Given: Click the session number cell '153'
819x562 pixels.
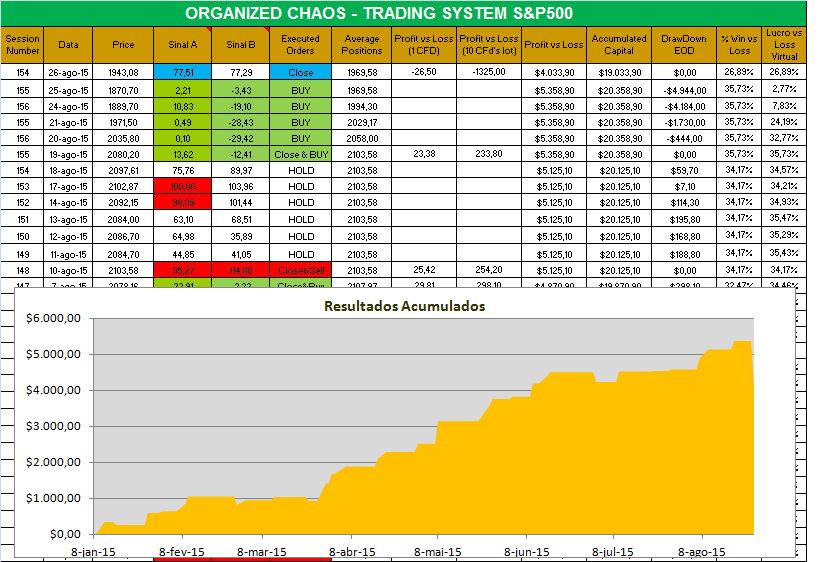Looking at the screenshot, I should pyautogui.click(x=22, y=186).
